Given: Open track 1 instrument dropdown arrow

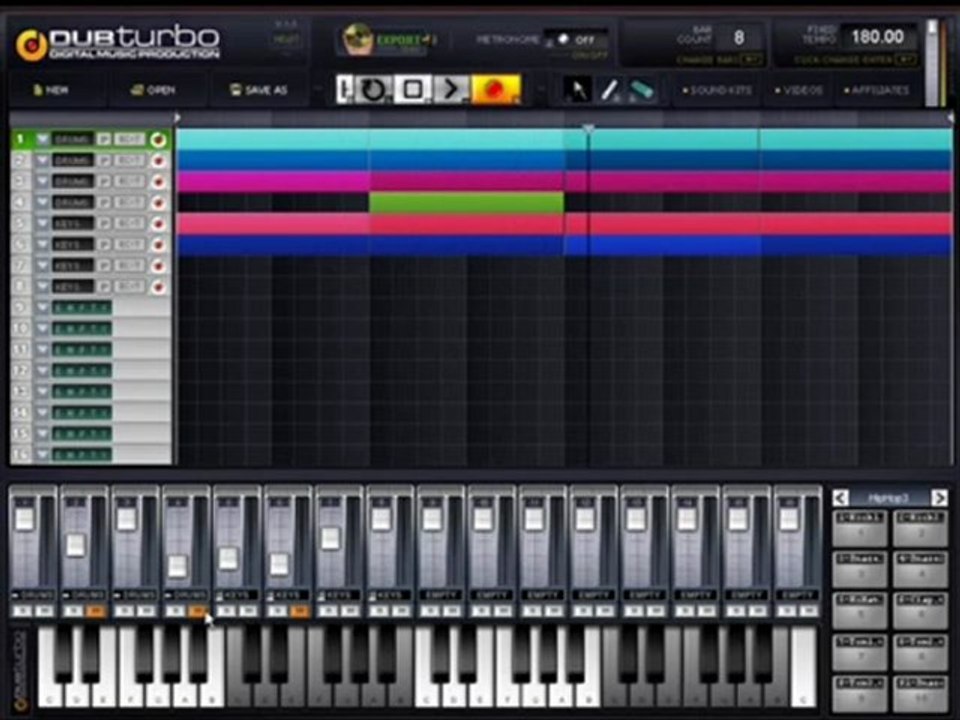Looking at the screenshot, I should tap(42, 140).
